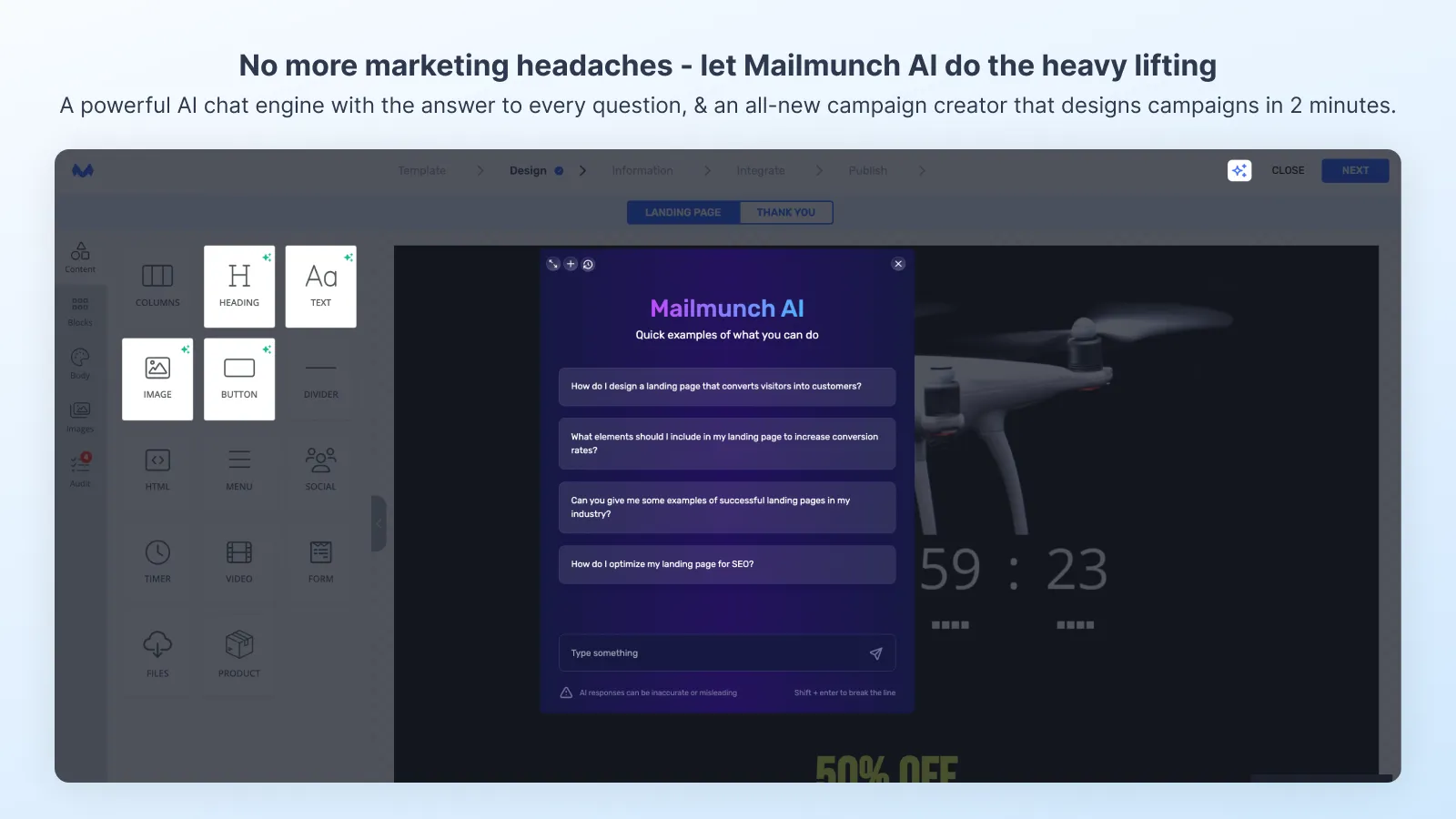Open the Audit sidebar panel
This screenshot has height=819, width=1456.
[80, 470]
